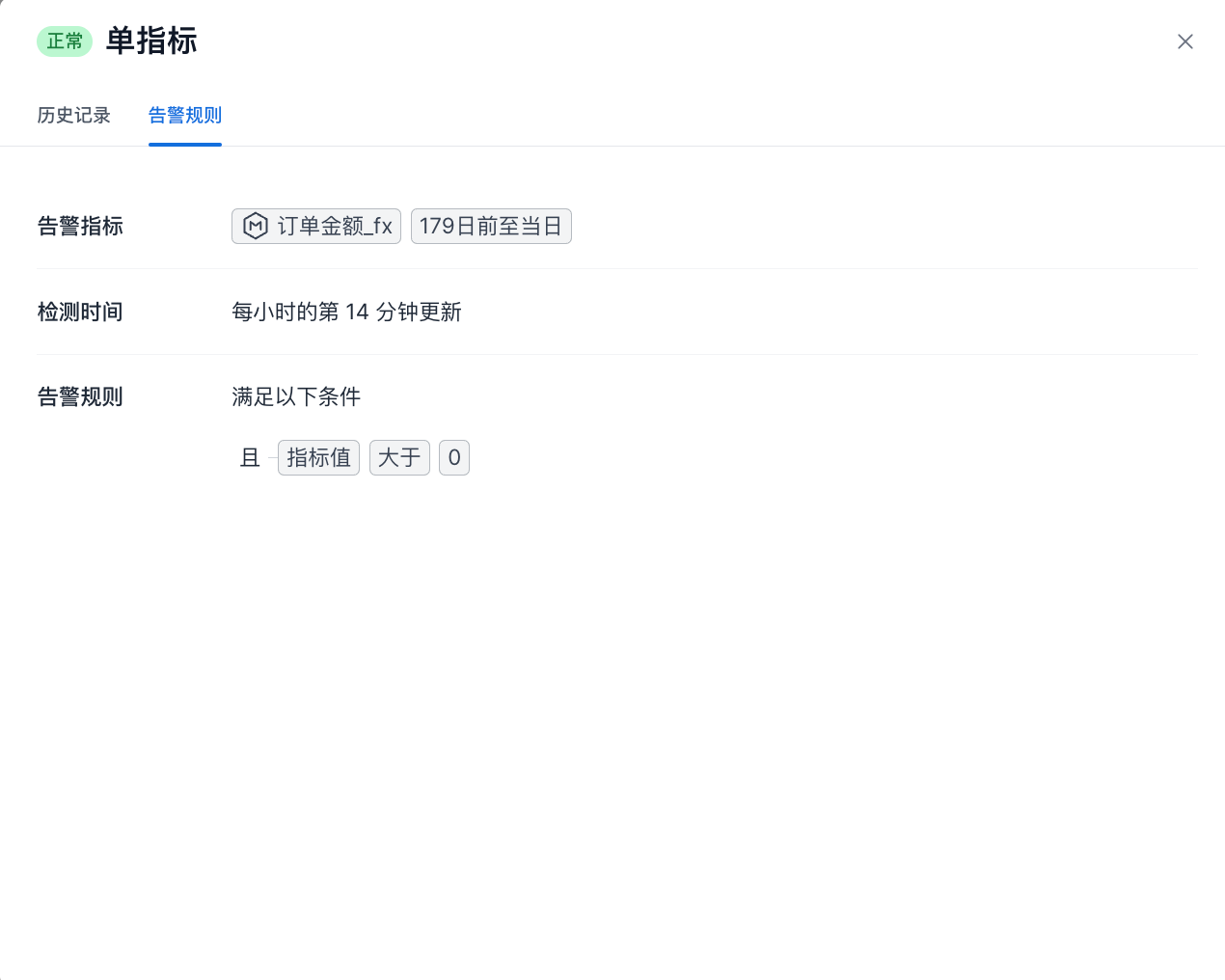The height and width of the screenshot is (980, 1225).
Task: Click the 告警规则 row label on left
Action: (80, 396)
